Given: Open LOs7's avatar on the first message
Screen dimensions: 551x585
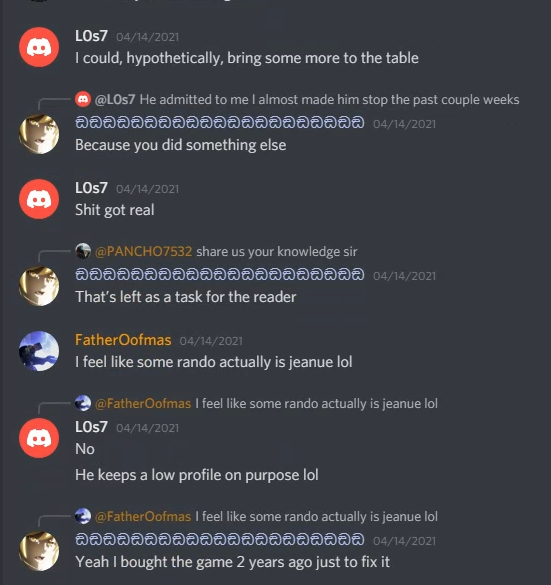Looking at the screenshot, I should pyautogui.click(x=39, y=47).
